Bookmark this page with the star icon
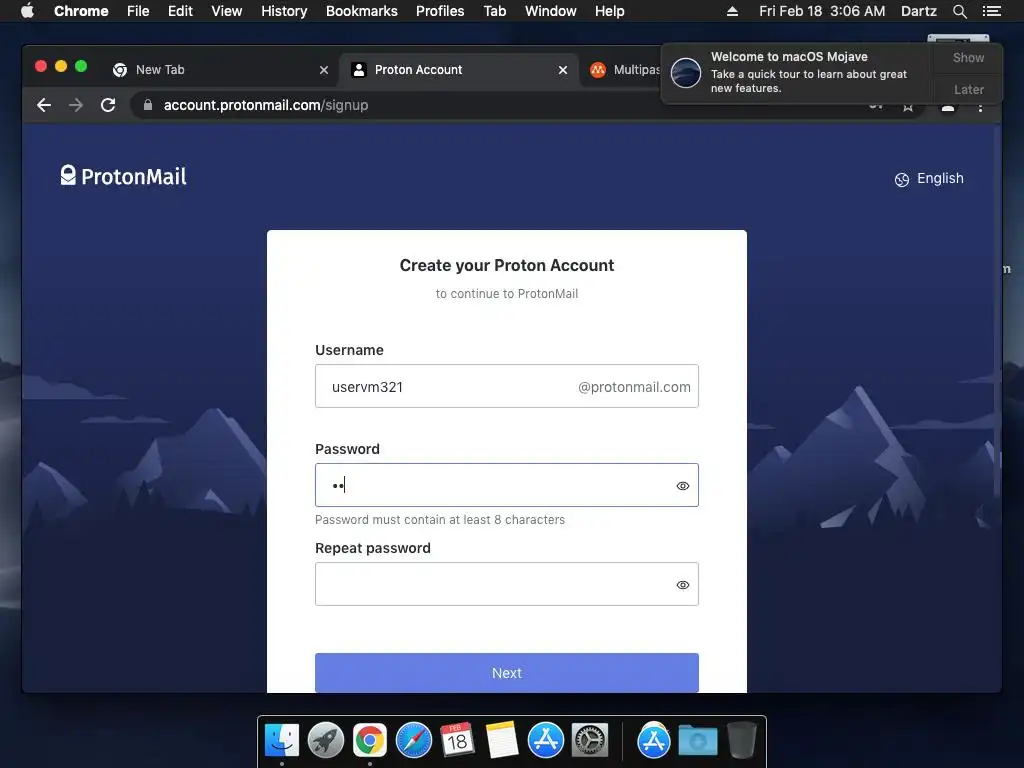 (908, 107)
